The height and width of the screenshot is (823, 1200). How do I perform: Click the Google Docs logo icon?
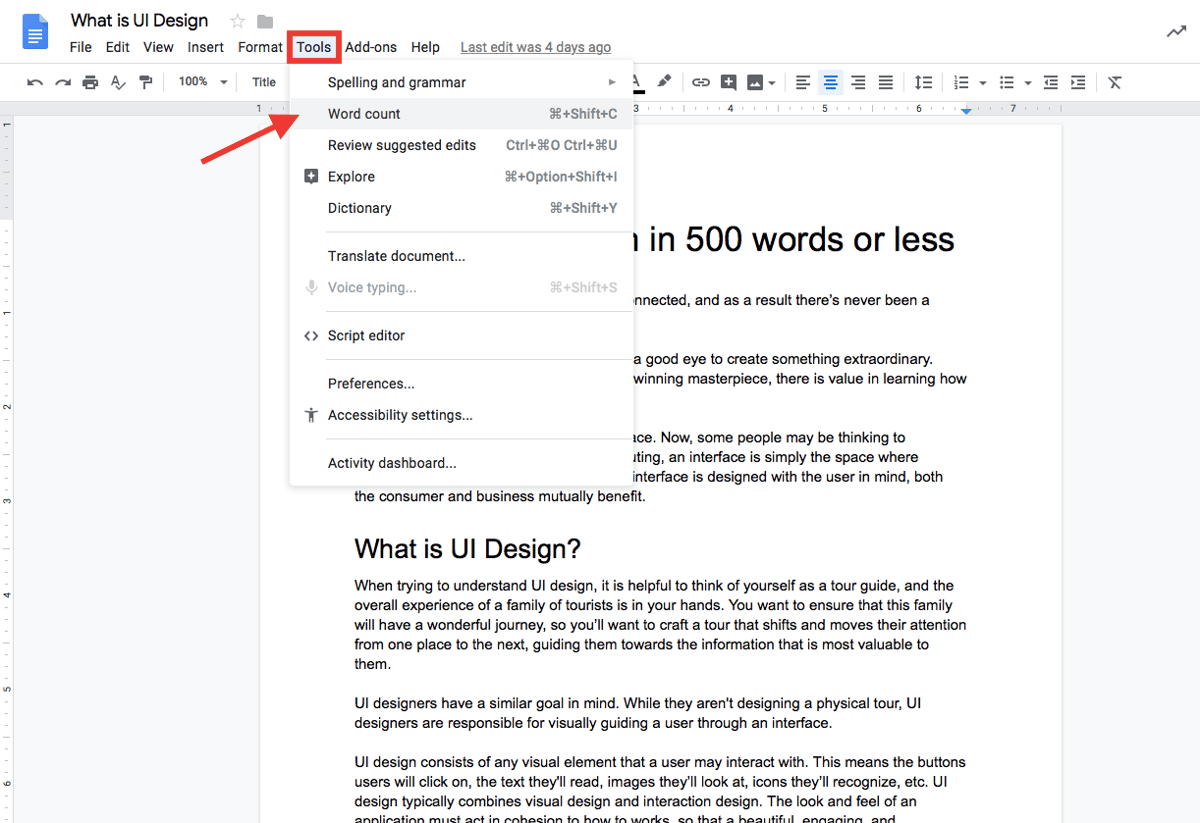(x=35, y=31)
